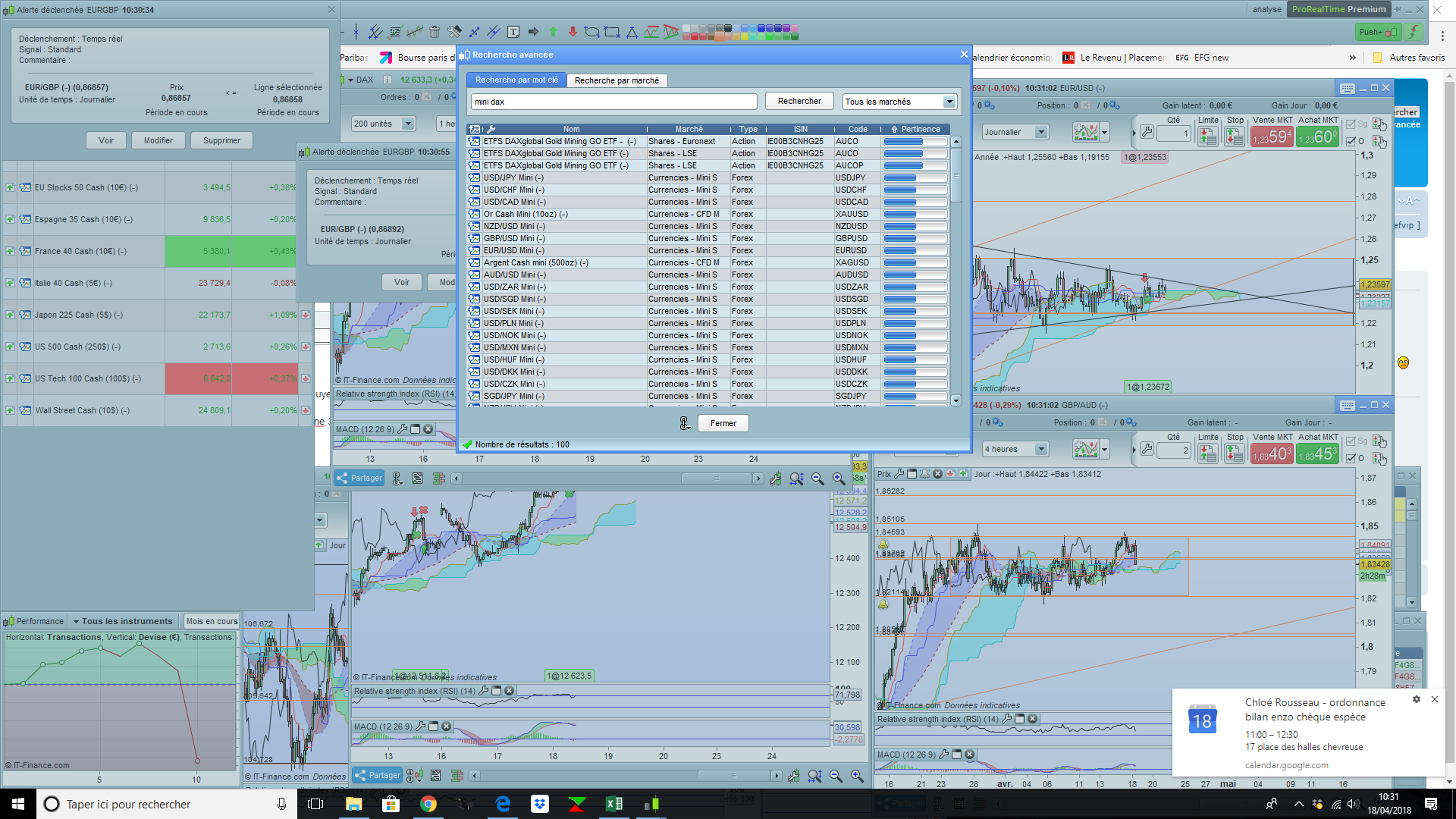The width and height of the screenshot is (1456, 819).
Task: Click the Rechercher button
Action: point(799,101)
